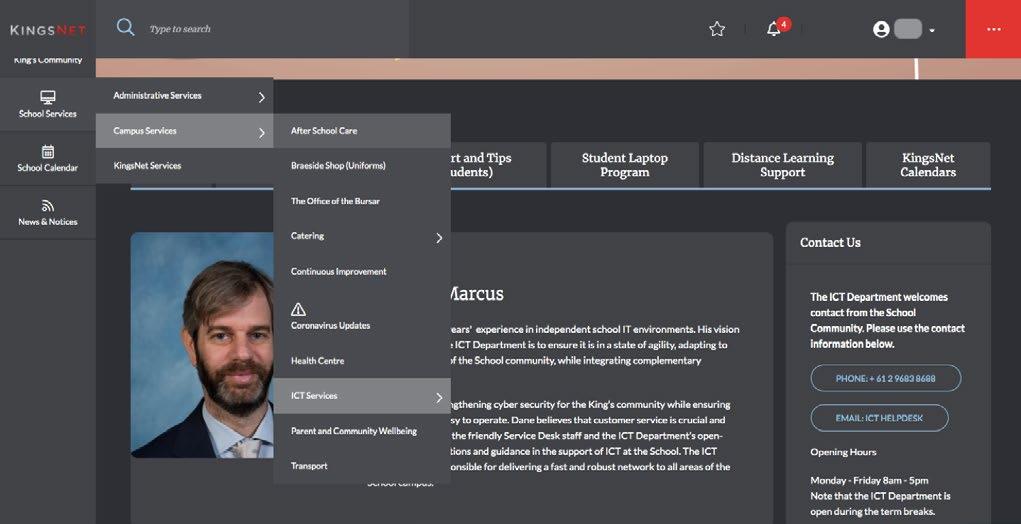Click the KingsNet logo

click(48, 29)
